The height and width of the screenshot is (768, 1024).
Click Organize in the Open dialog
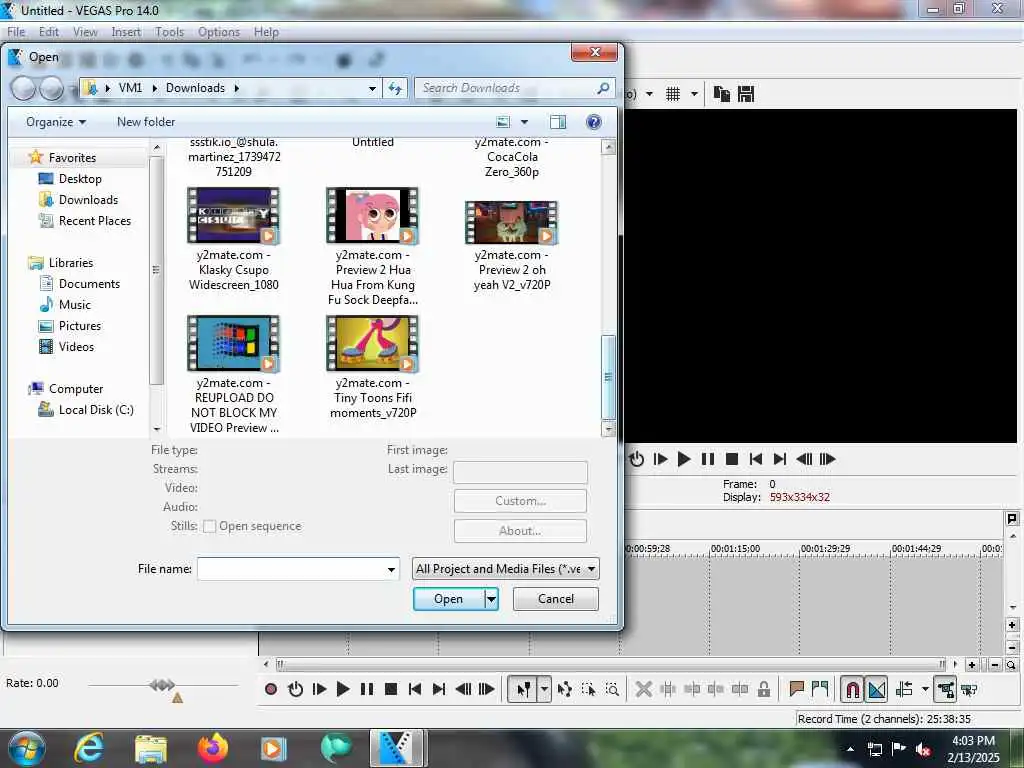(56, 121)
